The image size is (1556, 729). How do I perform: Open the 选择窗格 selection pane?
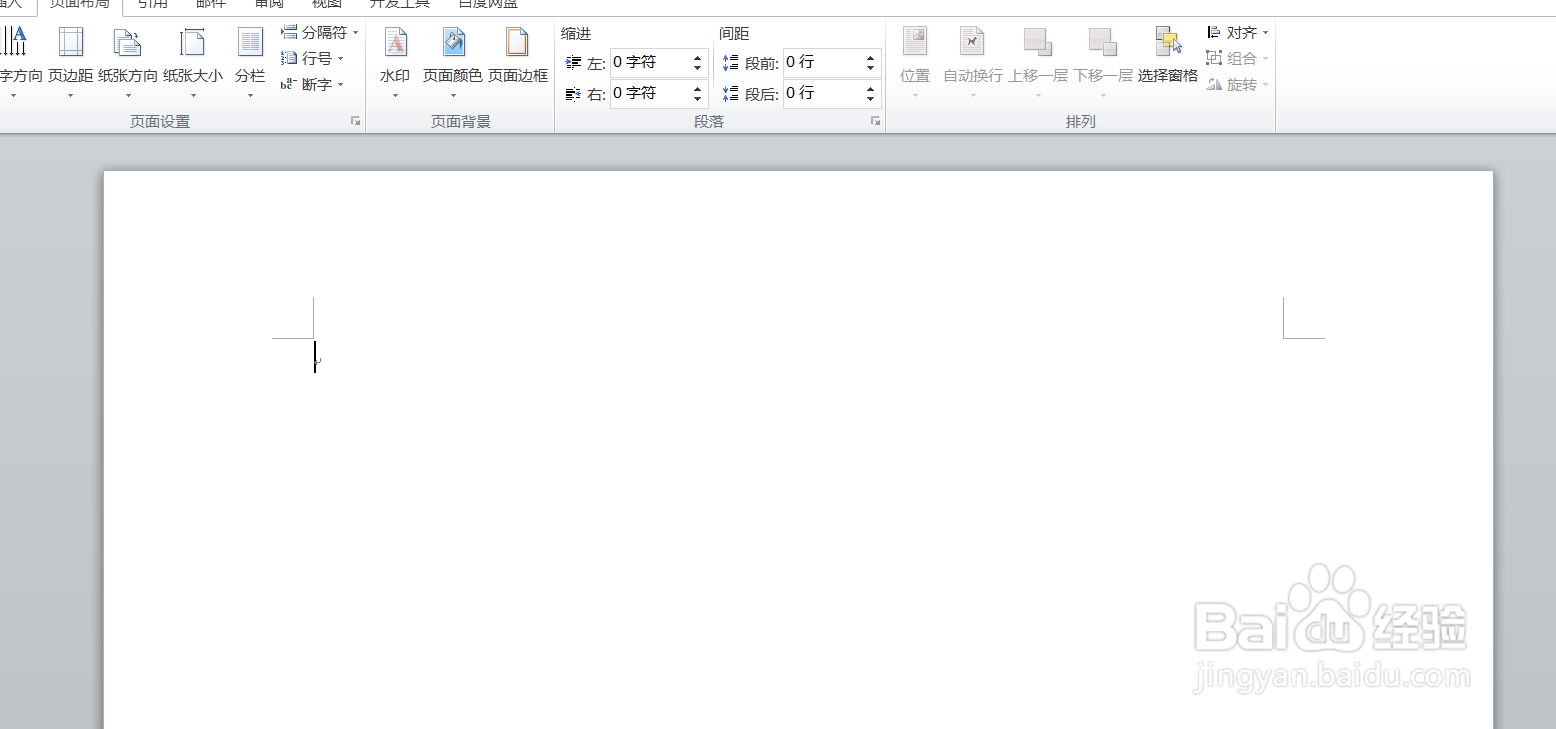pos(1168,55)
